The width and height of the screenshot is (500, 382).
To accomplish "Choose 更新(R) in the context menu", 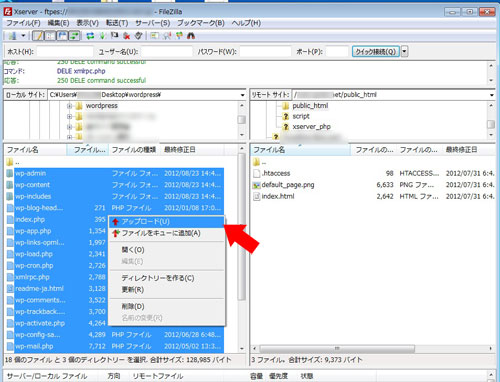I will [x=167, y=289].
